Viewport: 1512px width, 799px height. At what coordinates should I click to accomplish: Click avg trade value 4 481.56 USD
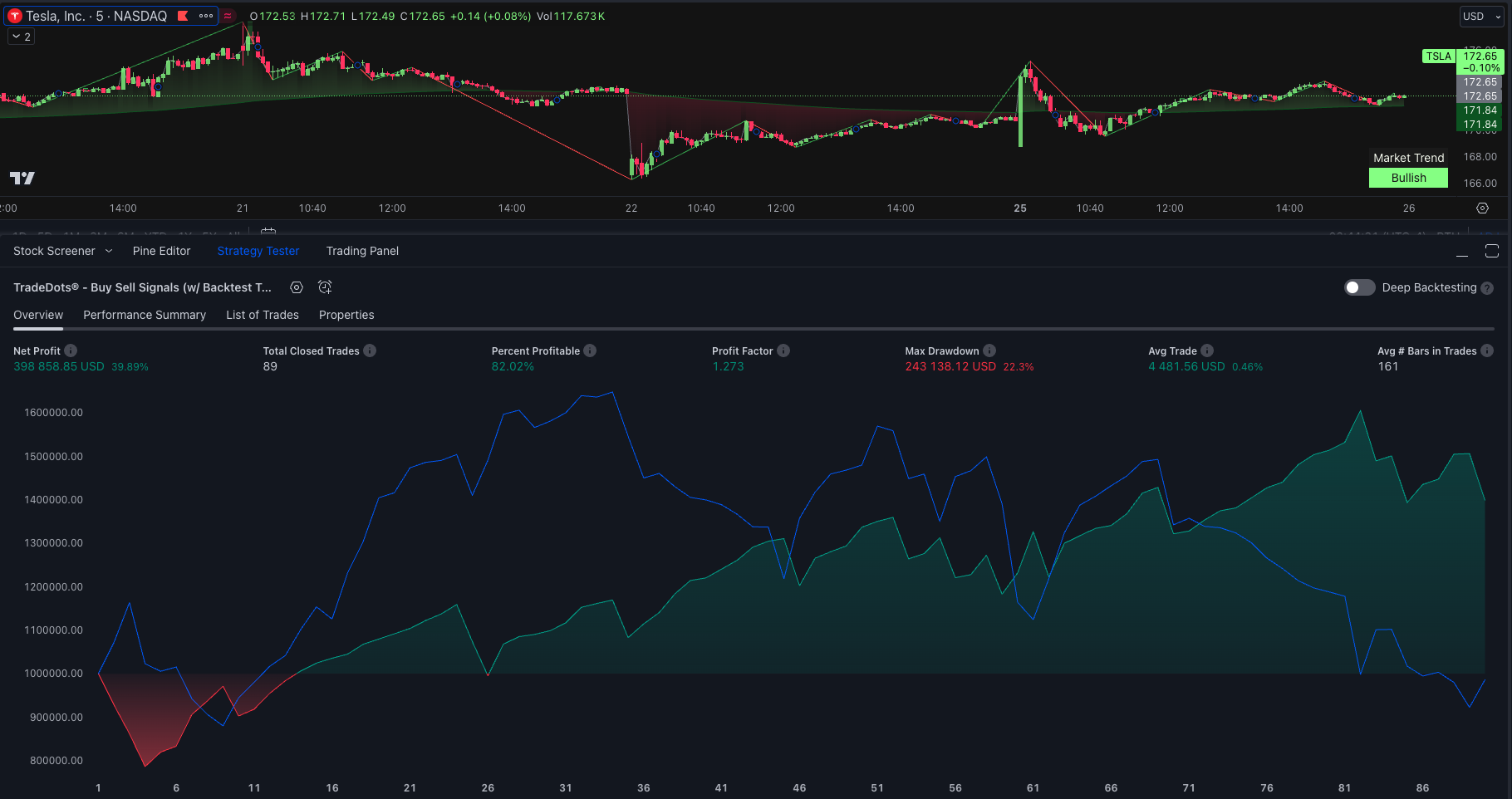[x=1186, y=366]
